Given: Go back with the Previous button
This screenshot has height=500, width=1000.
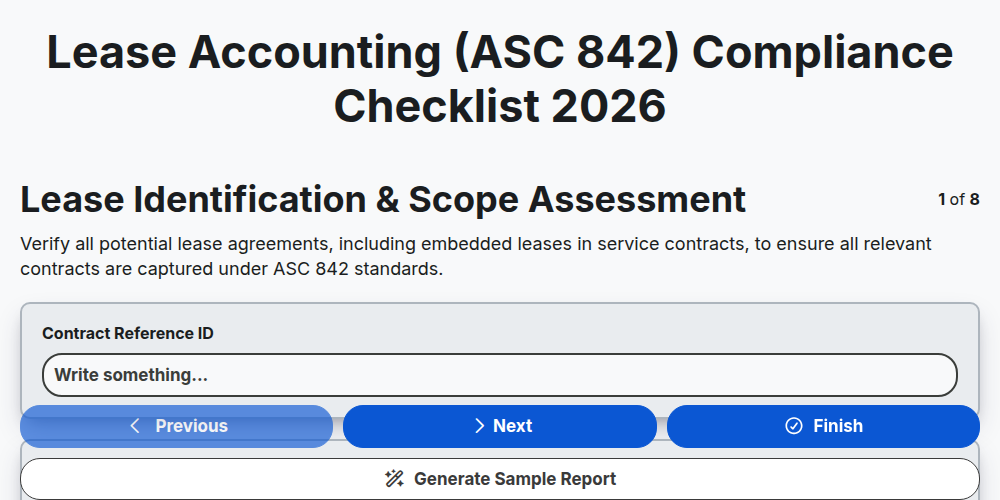Looking at the screenshot, I should click(x=177, y=426).
